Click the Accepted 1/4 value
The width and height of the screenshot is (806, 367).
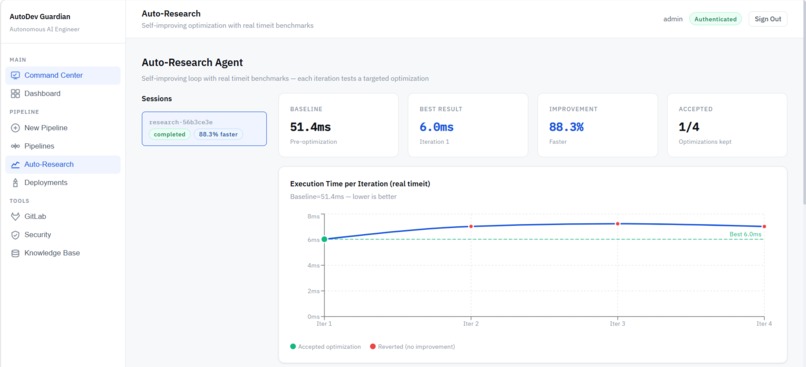tap(689, 127)
